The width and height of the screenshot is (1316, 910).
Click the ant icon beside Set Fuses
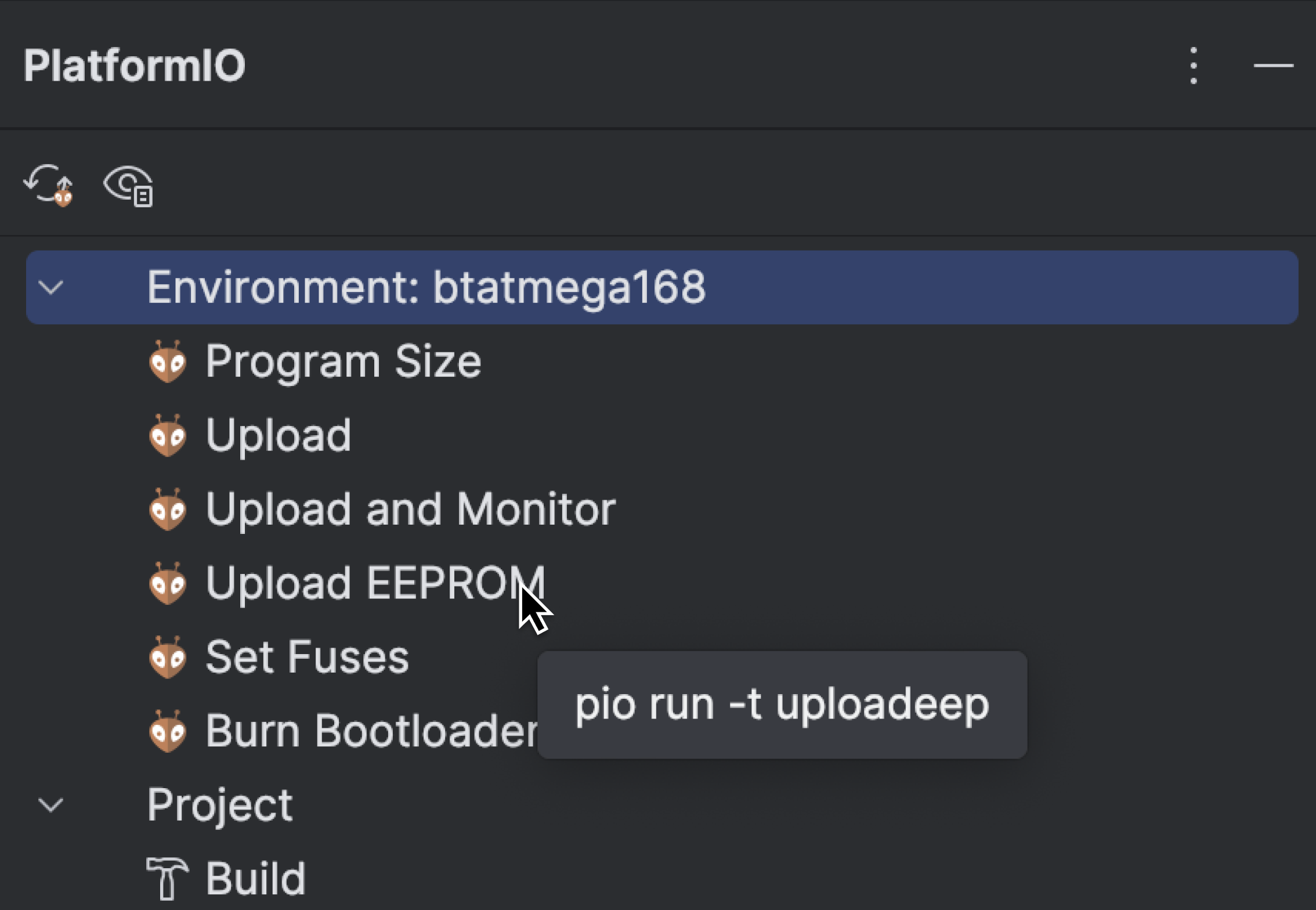click(x=168, y=658)
